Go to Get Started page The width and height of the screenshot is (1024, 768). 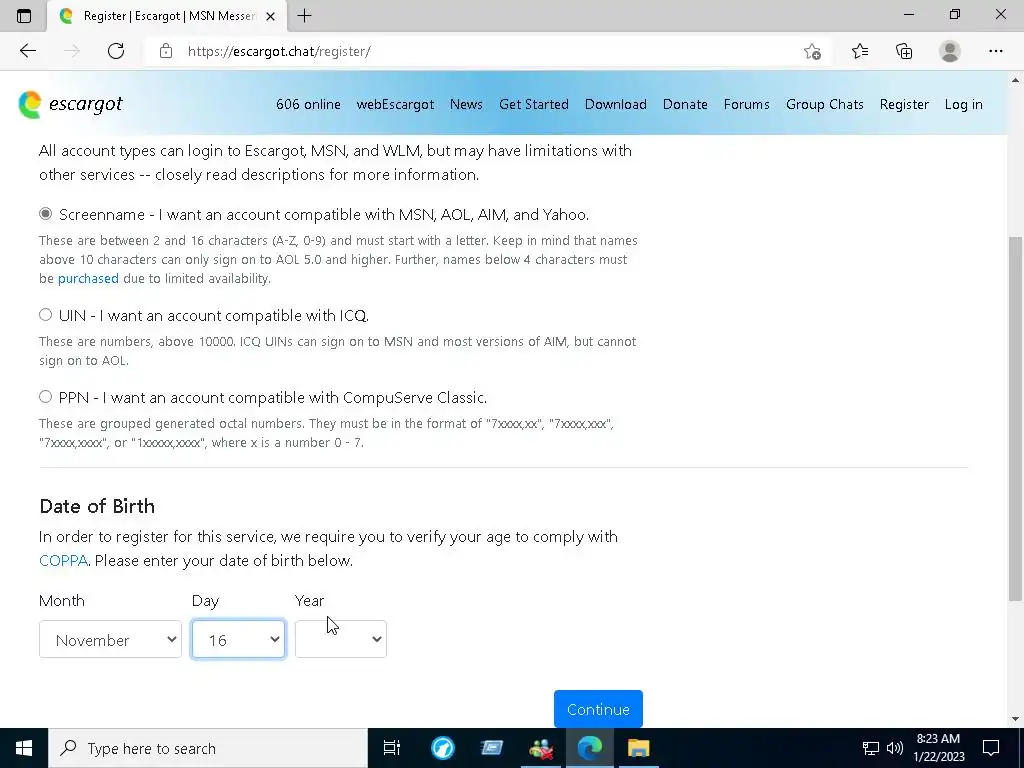534,104
